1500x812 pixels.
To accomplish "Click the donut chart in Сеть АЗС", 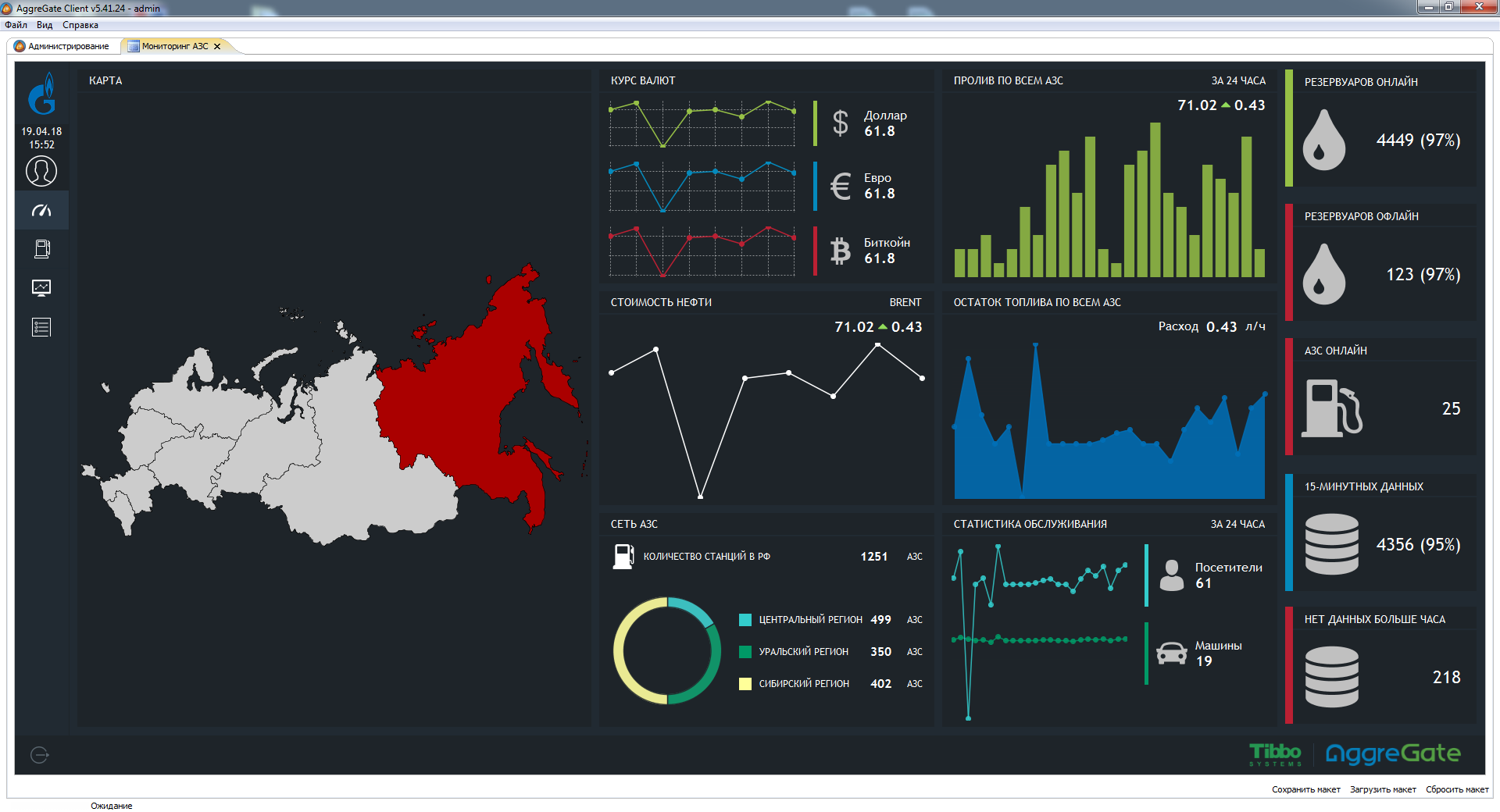I will (667, 650).
